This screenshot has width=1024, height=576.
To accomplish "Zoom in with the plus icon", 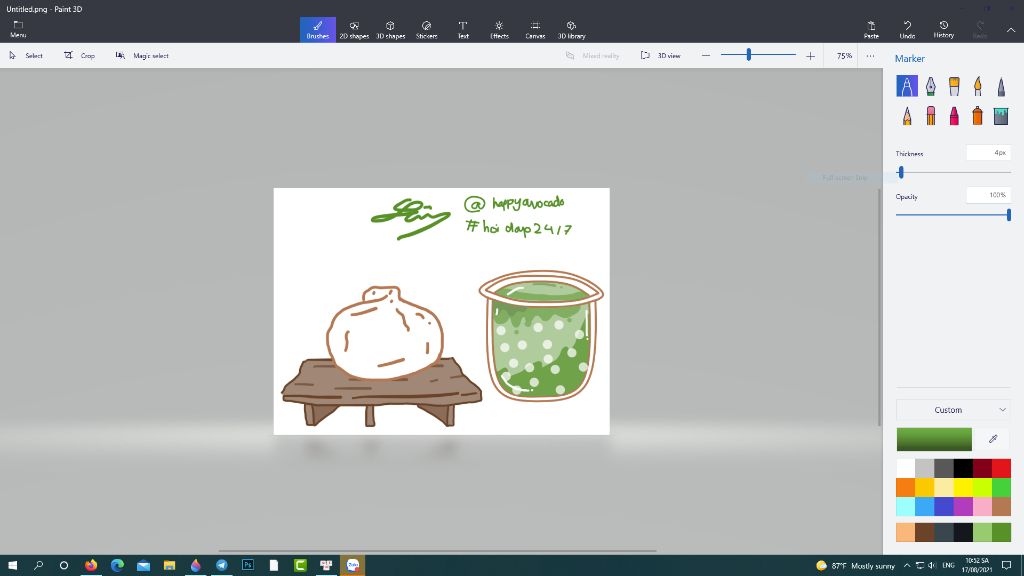I will click(810, 56).
